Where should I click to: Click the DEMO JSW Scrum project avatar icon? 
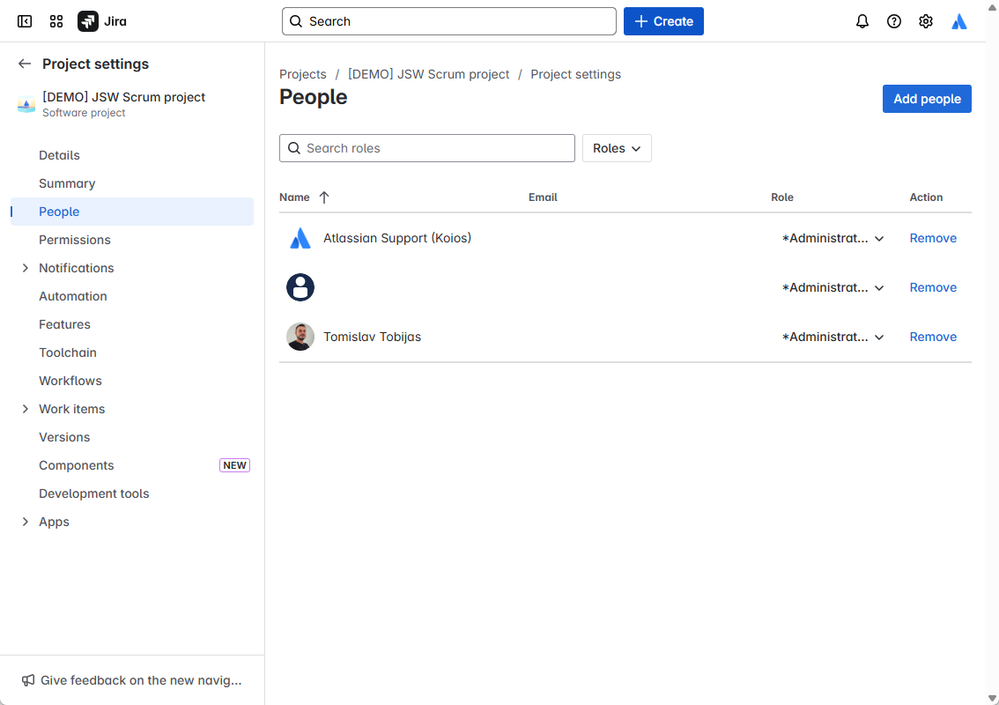tap(26, 104)
